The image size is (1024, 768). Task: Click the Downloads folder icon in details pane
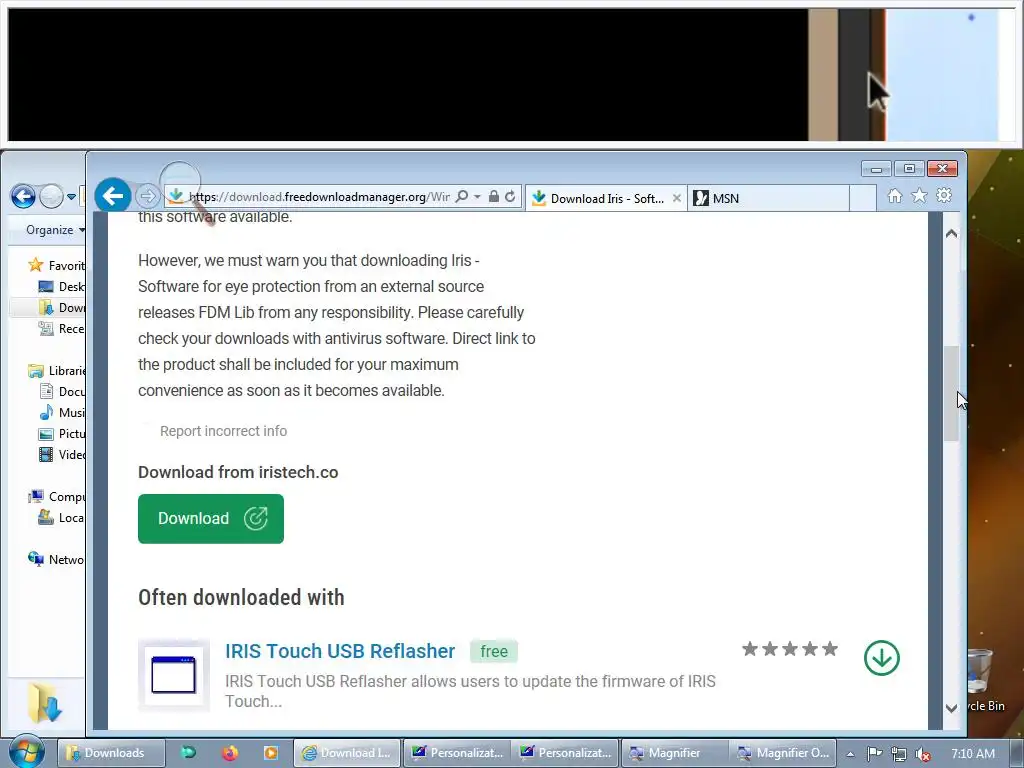(x=44, y=702)
